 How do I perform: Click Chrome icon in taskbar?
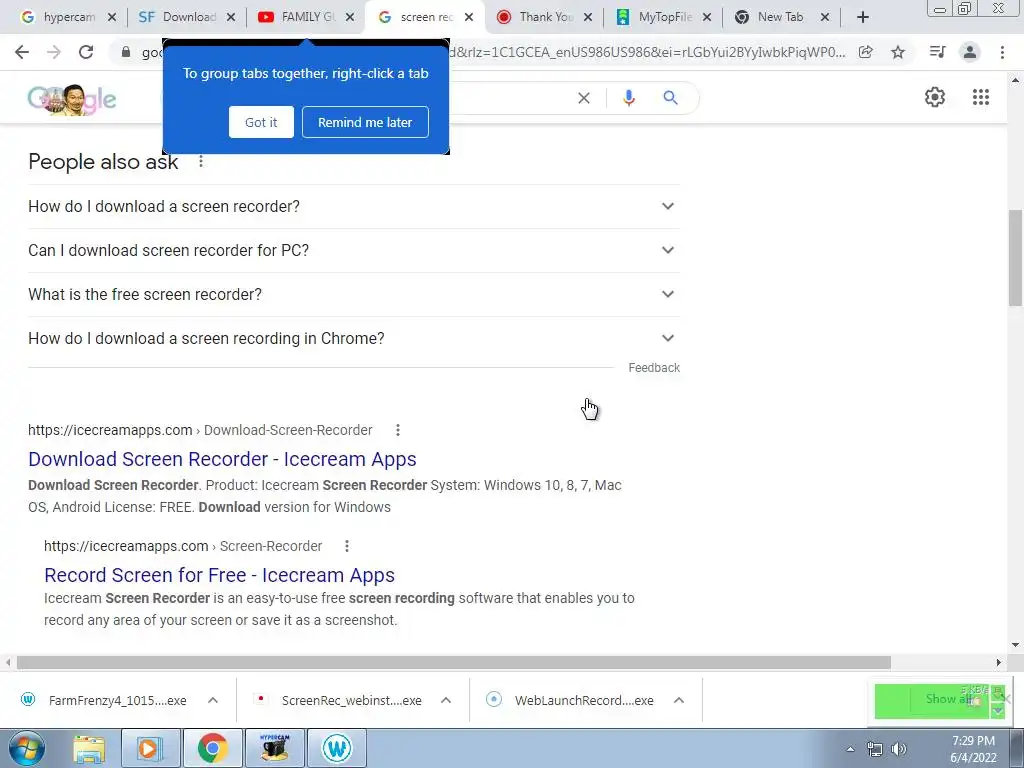point(212,748)
